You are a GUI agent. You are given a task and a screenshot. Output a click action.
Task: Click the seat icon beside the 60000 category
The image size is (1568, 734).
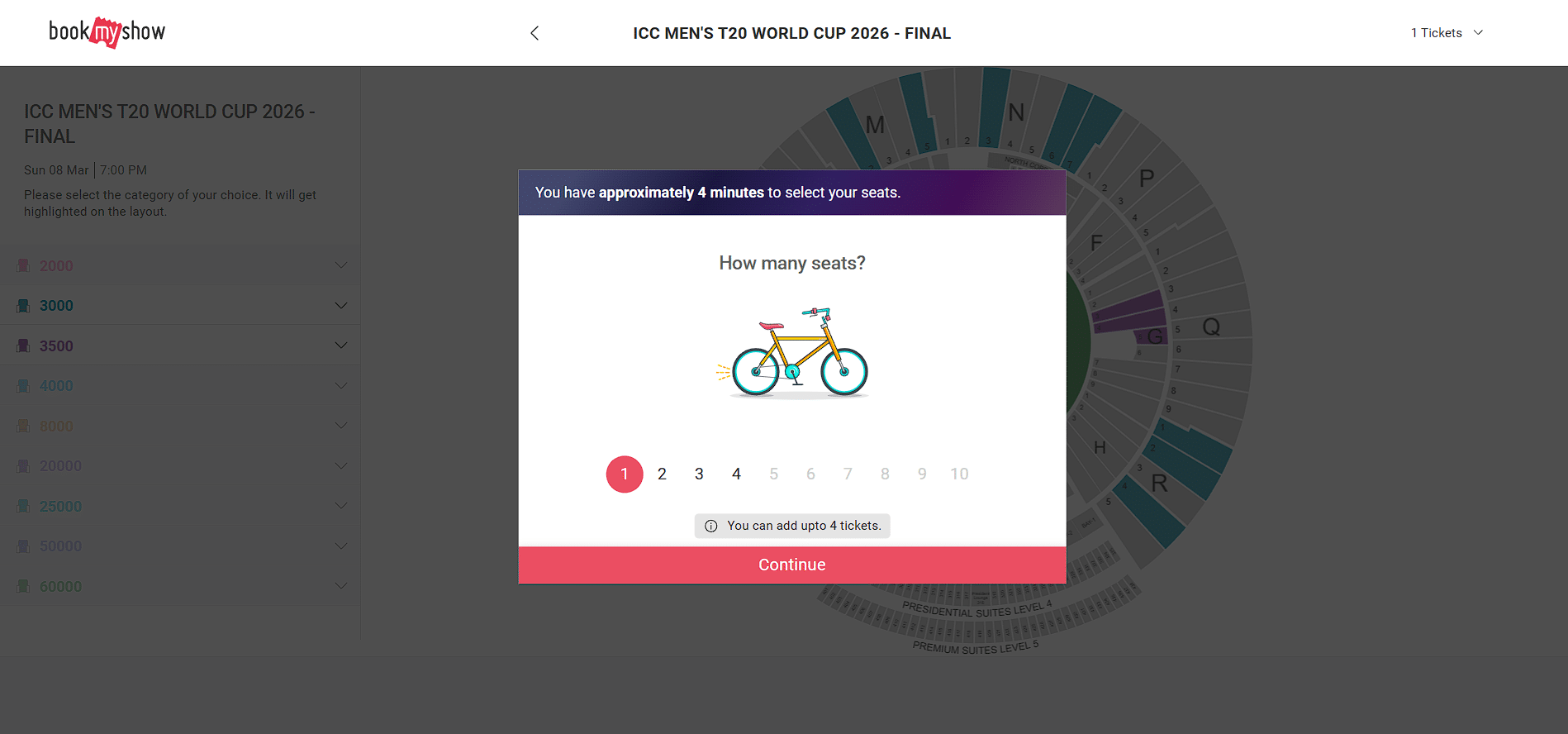24,586
